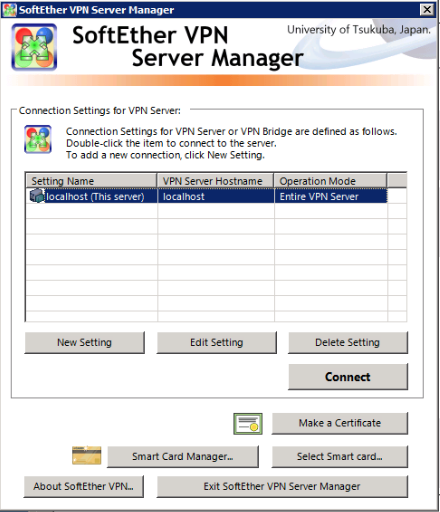
Task: Click the SoftEther logo in the title bar
Action: point(9,10)
